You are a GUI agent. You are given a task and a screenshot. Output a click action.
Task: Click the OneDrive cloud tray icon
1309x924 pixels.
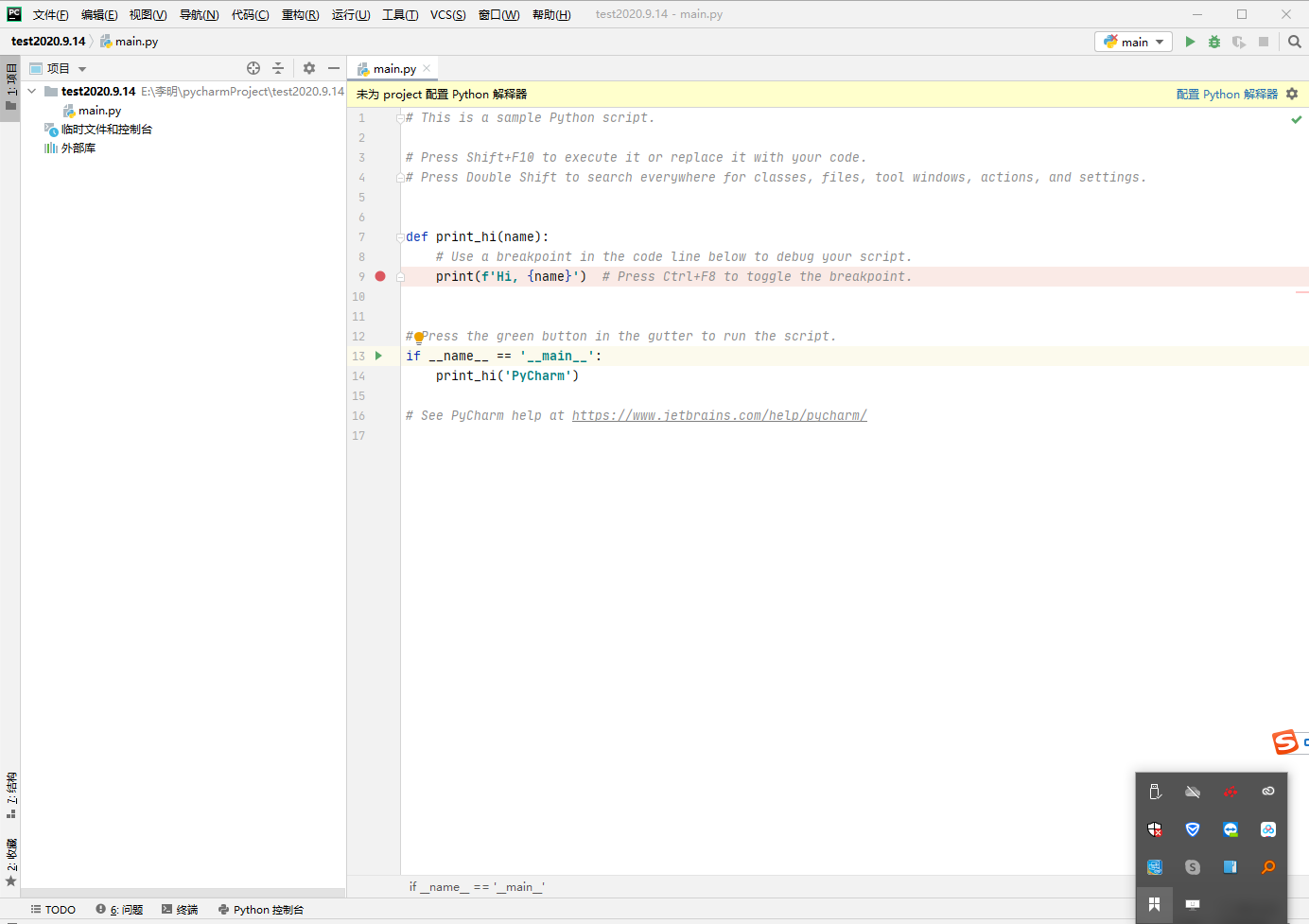click(1193, 792)
